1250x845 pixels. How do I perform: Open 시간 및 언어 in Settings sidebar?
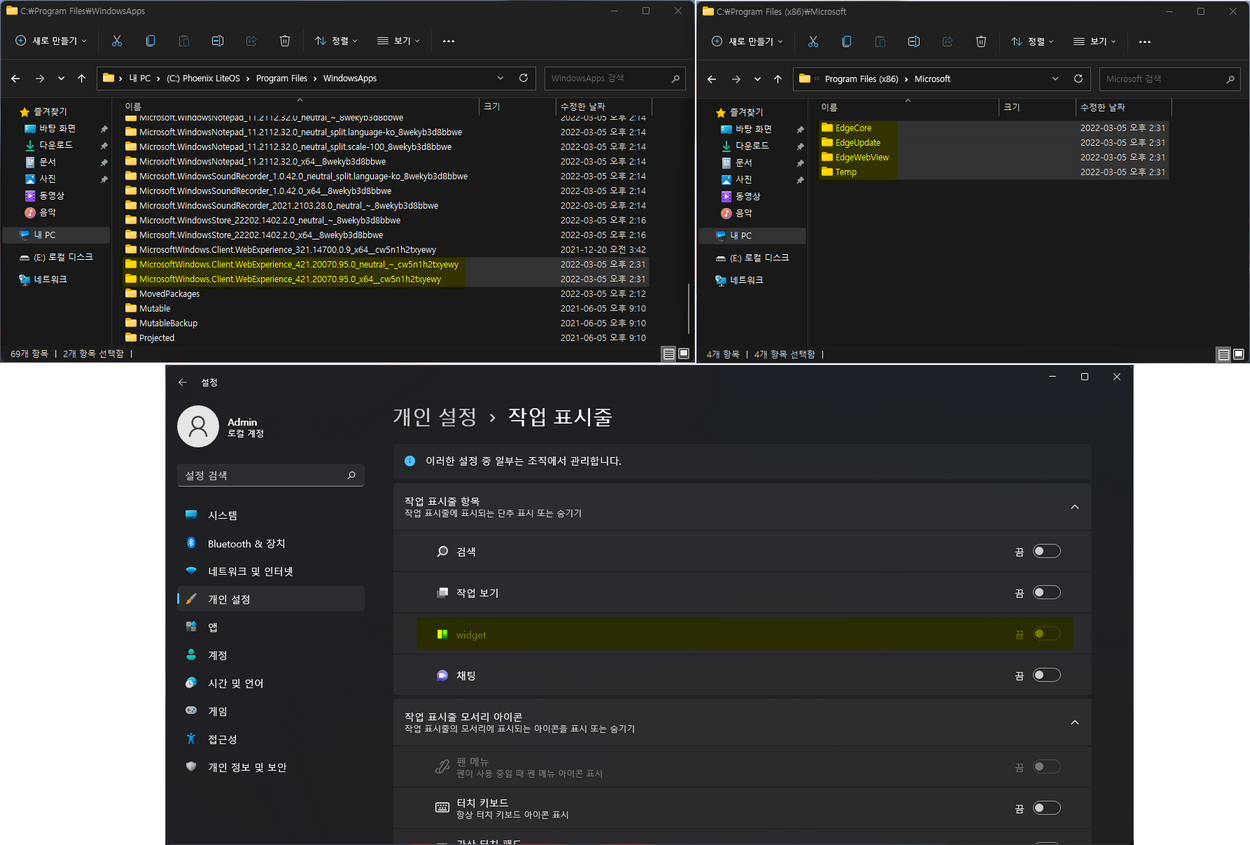pyautogui.click(x=270, y=683)
